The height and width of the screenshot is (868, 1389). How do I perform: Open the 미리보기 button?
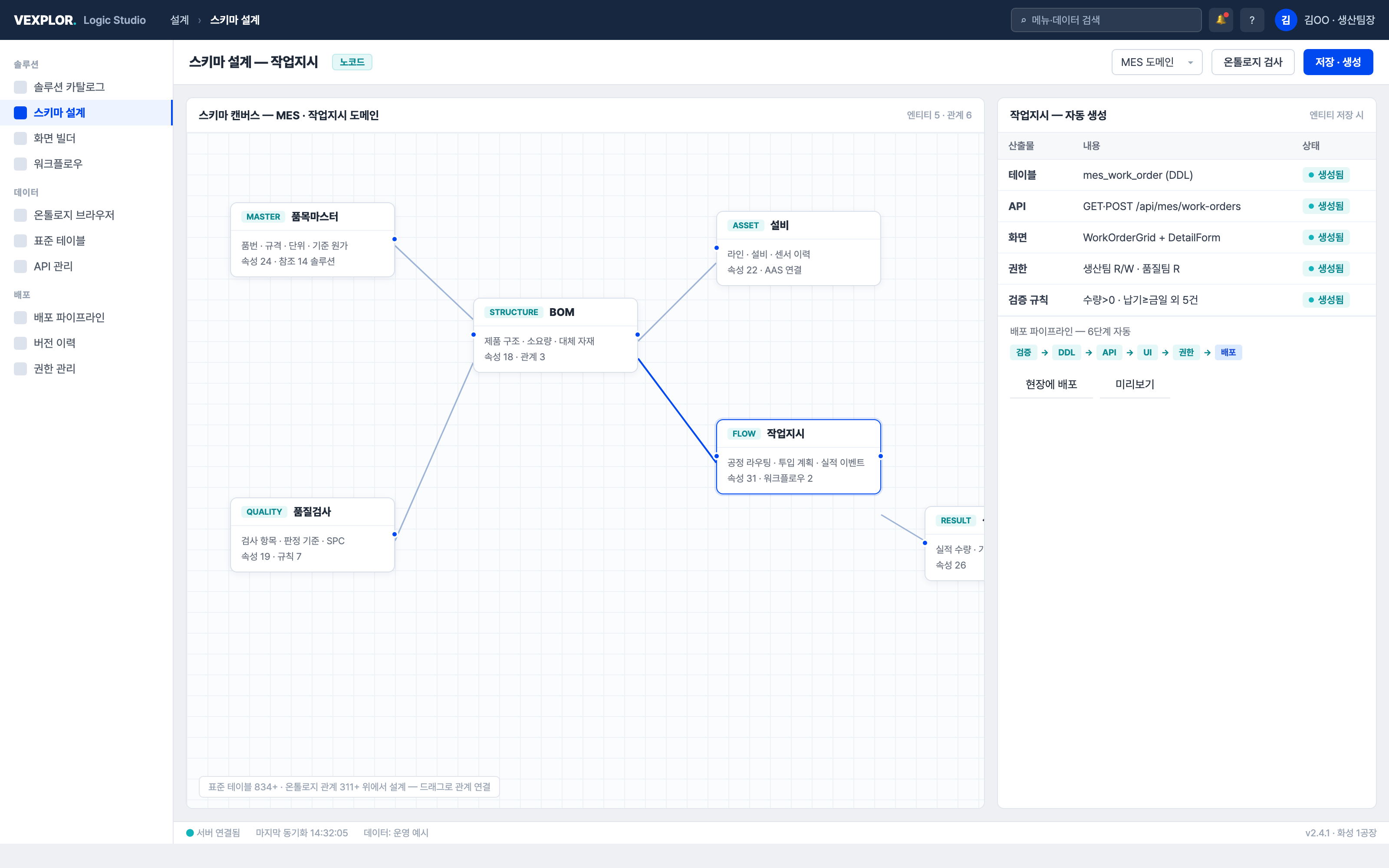[1135, 384]
